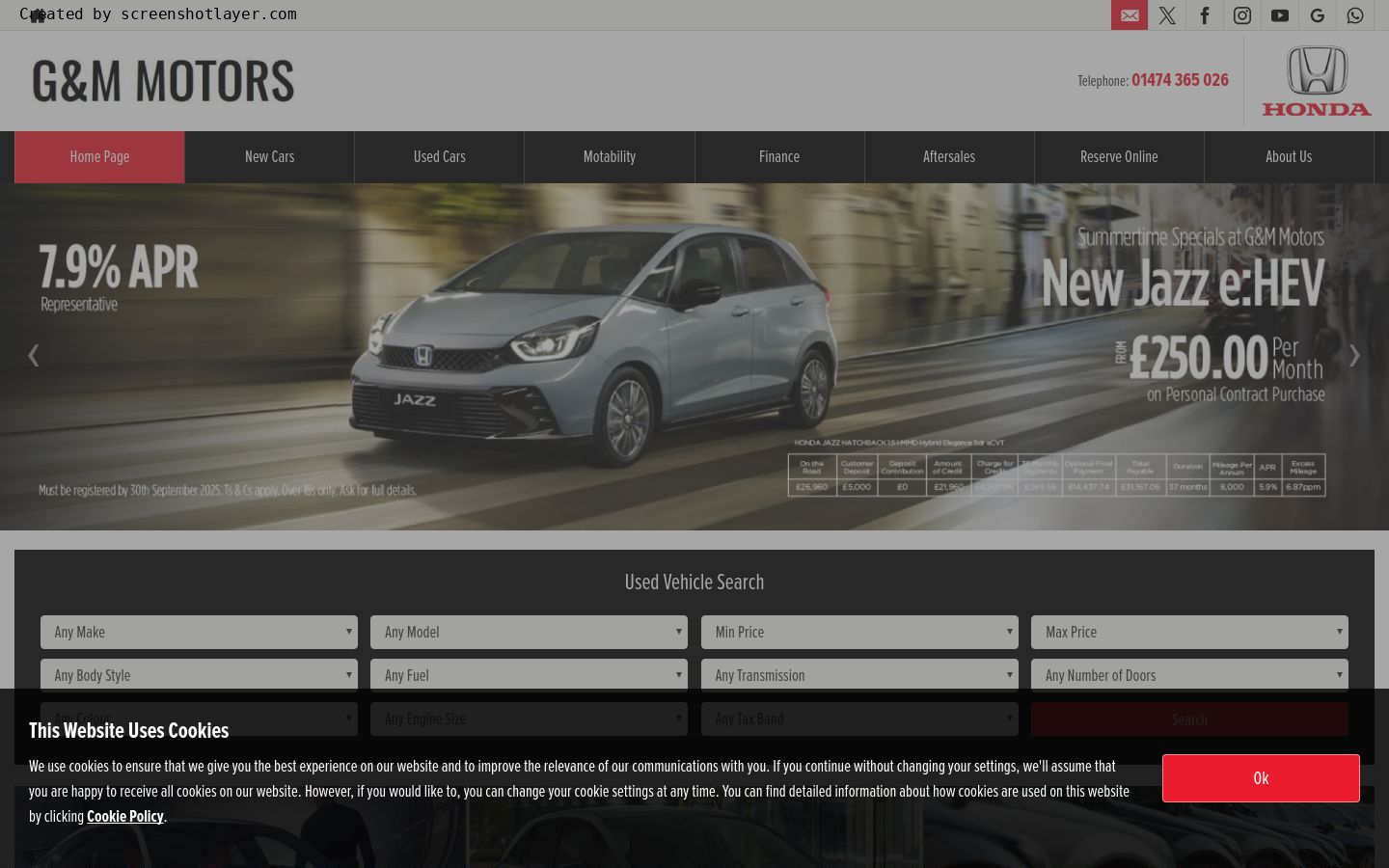Open the Facebook page icon
Screen dimensions: 1389x868
coord(1205,15)
